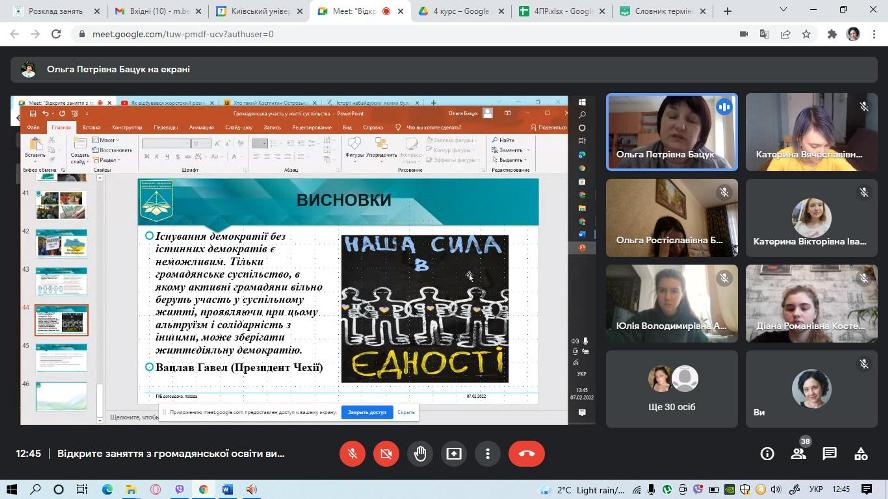Close the 'Київський універ' tab
This screenshot has height=499, width=888.
pyautogui.click(x=299, y=11)
